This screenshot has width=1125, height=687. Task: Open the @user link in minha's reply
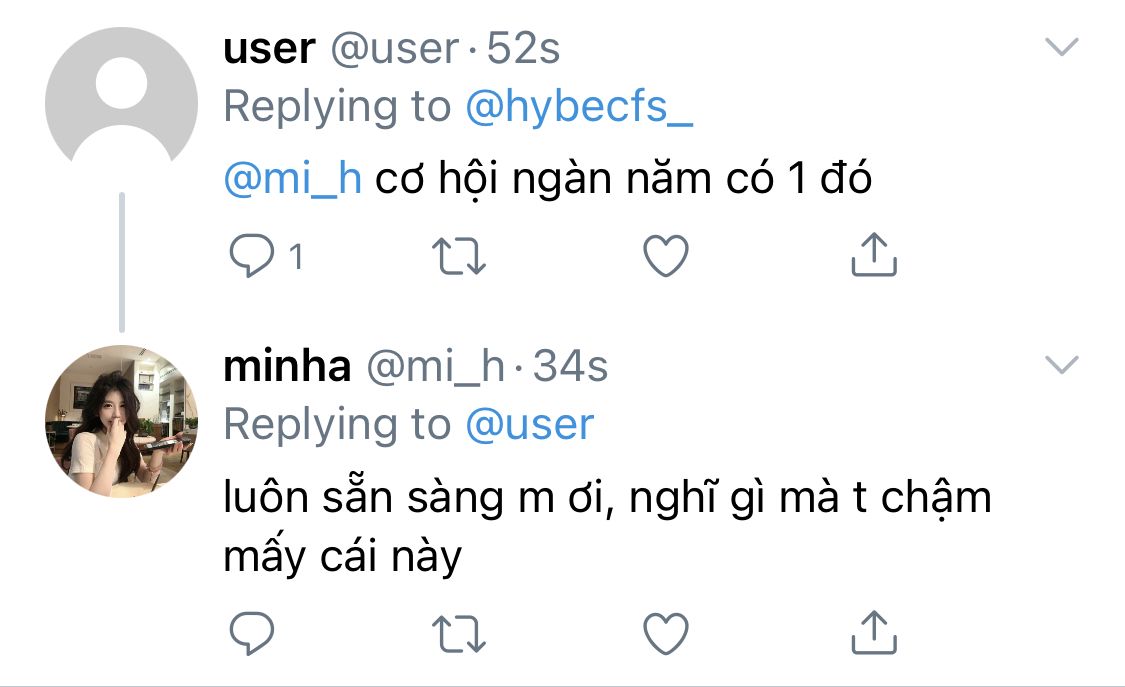click(530, 425)
